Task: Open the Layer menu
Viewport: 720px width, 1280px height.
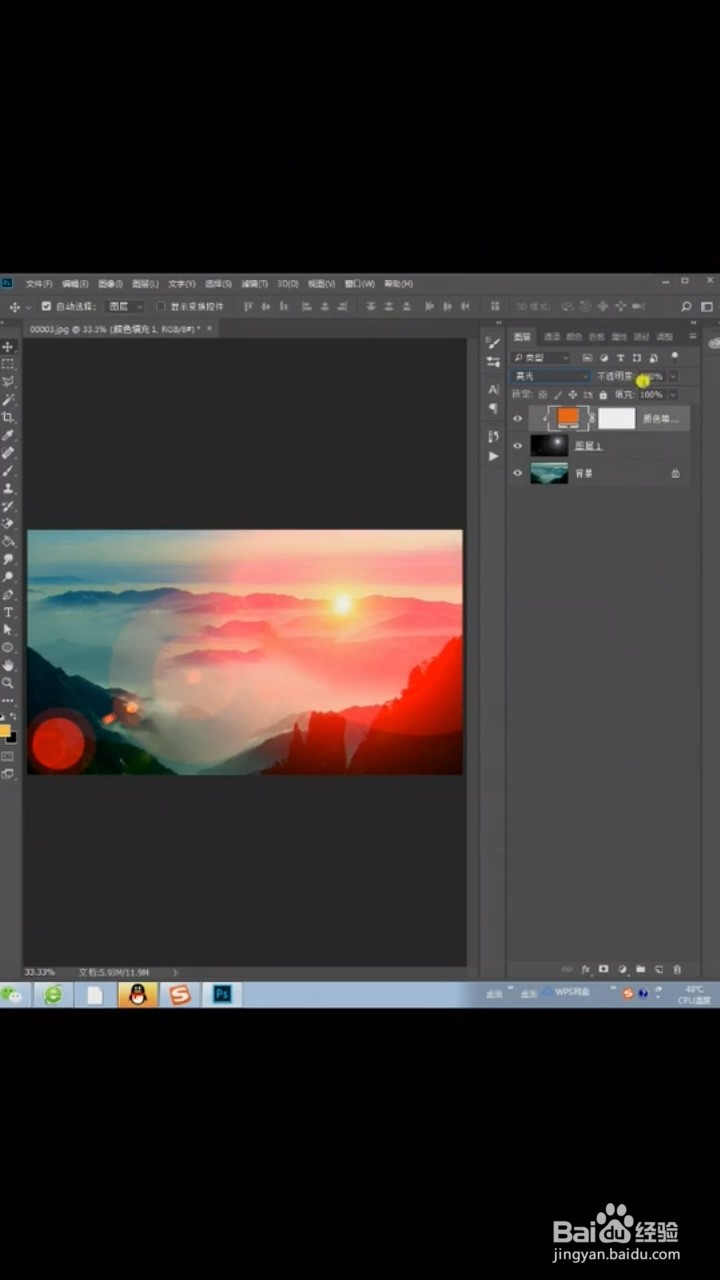Action: pyautogui.click(x=146, y=283)
